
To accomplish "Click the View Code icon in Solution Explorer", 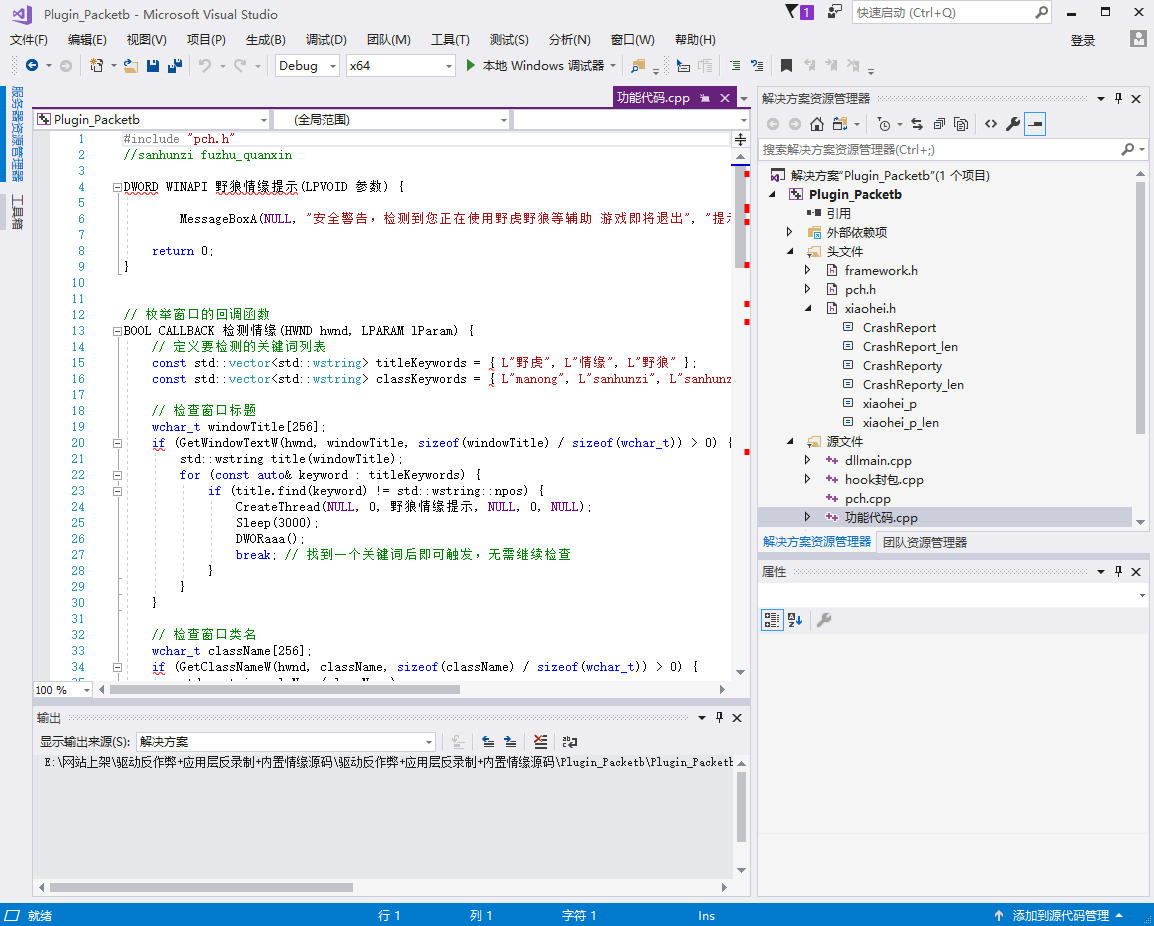I will point(990,124).
